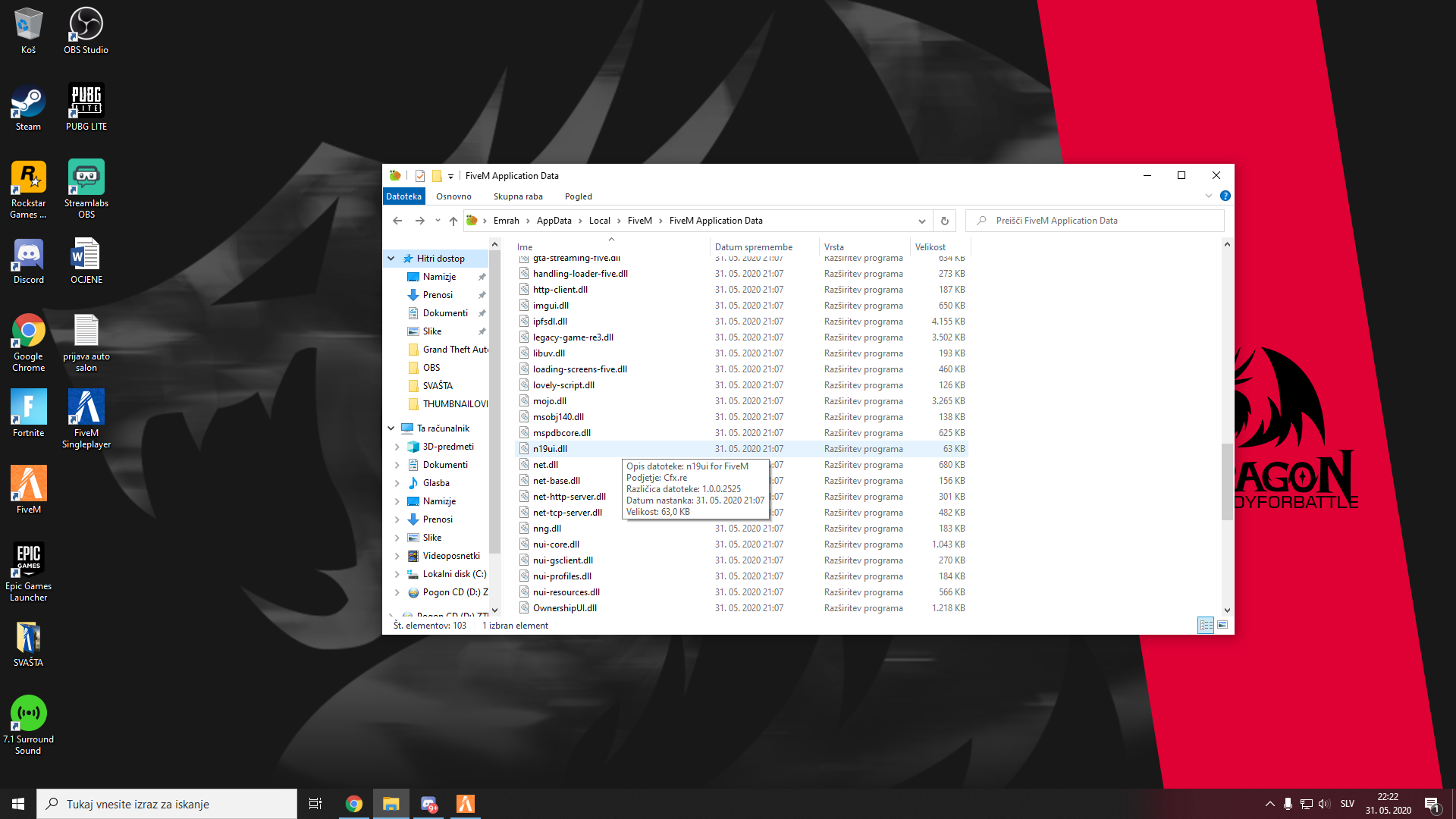Viewport: 1456px width, 819px height.
Task: Open the Datoteka menu
Action: point(403,196)
